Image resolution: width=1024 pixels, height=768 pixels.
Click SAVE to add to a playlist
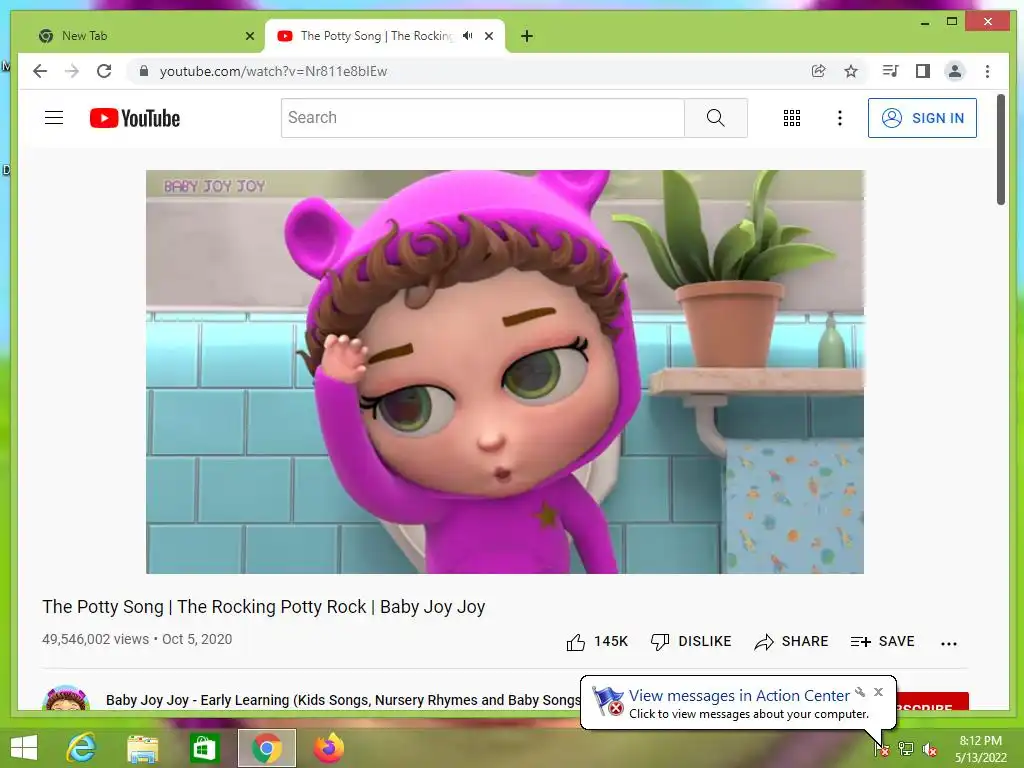click(x=882, y=642)
